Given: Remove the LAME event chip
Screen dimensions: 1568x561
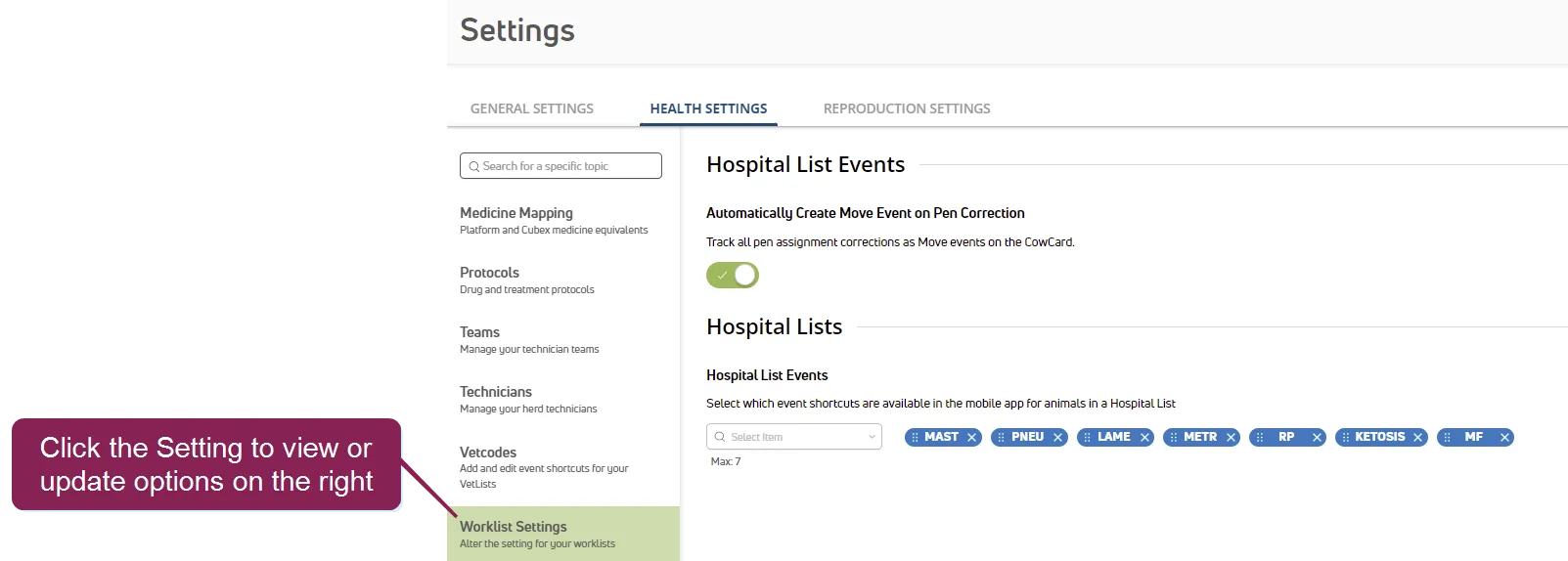Looking at the screenshot, I should click(1144, 438).
